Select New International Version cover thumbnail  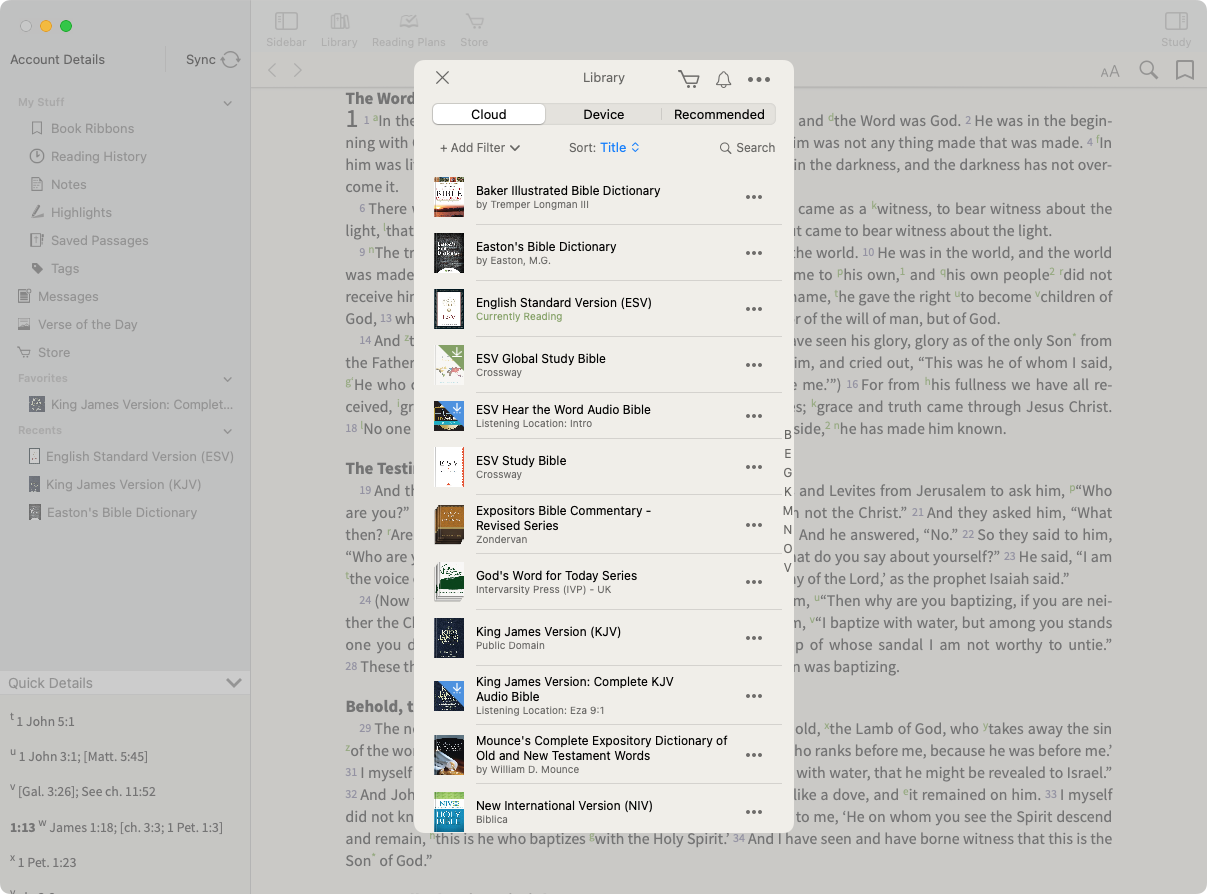pyautogui.click(x=449, y=812)
